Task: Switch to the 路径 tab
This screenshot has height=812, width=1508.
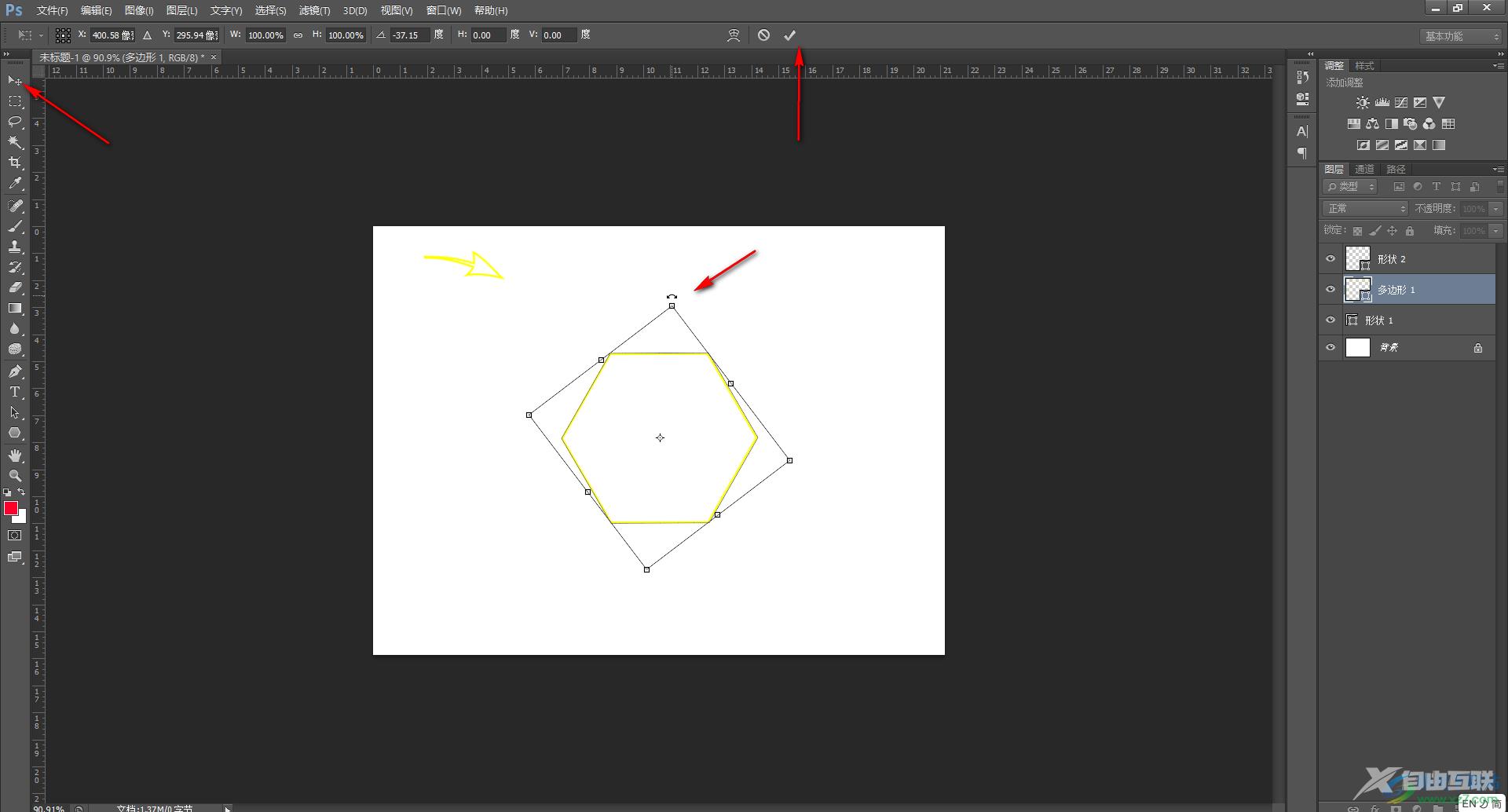Action: pos(1396,170)
